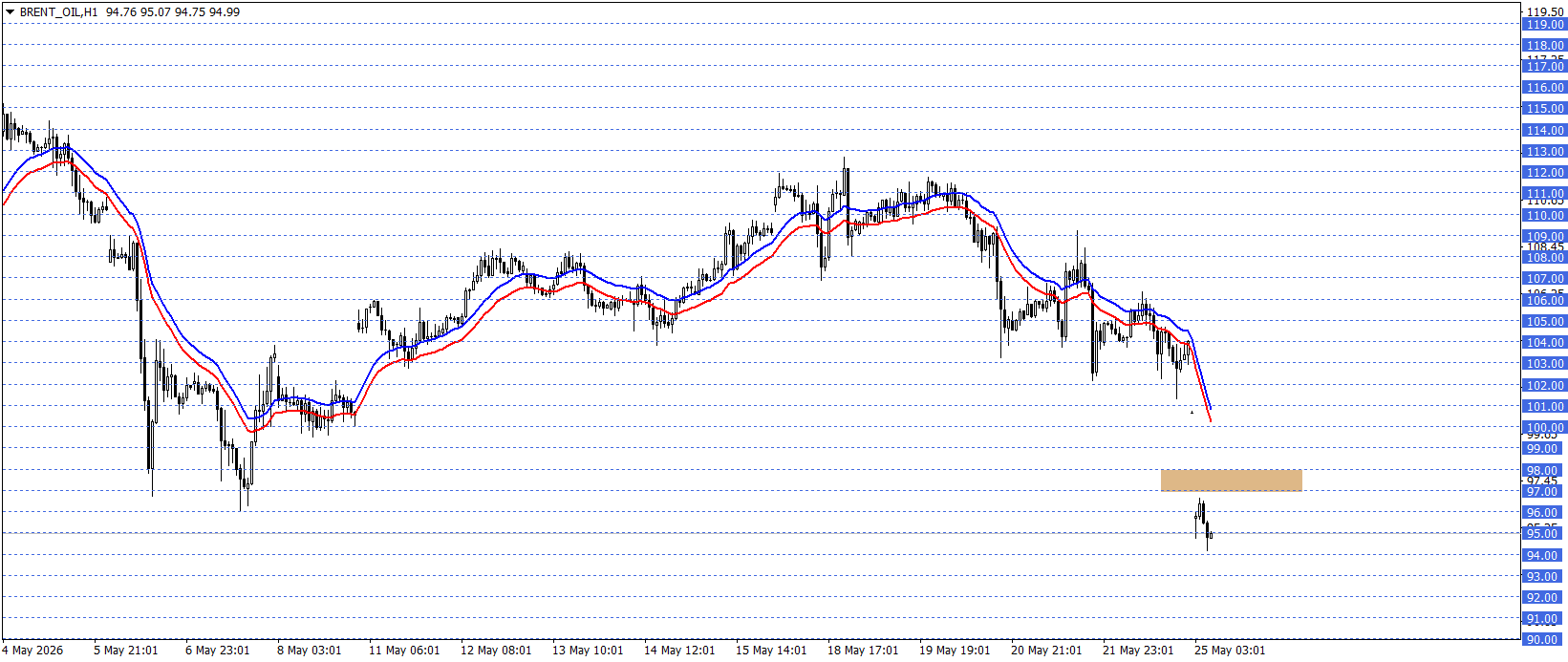Click the 91.00 price level label
This screenshot has width=1568, height=662.
tap(1544, 619)
